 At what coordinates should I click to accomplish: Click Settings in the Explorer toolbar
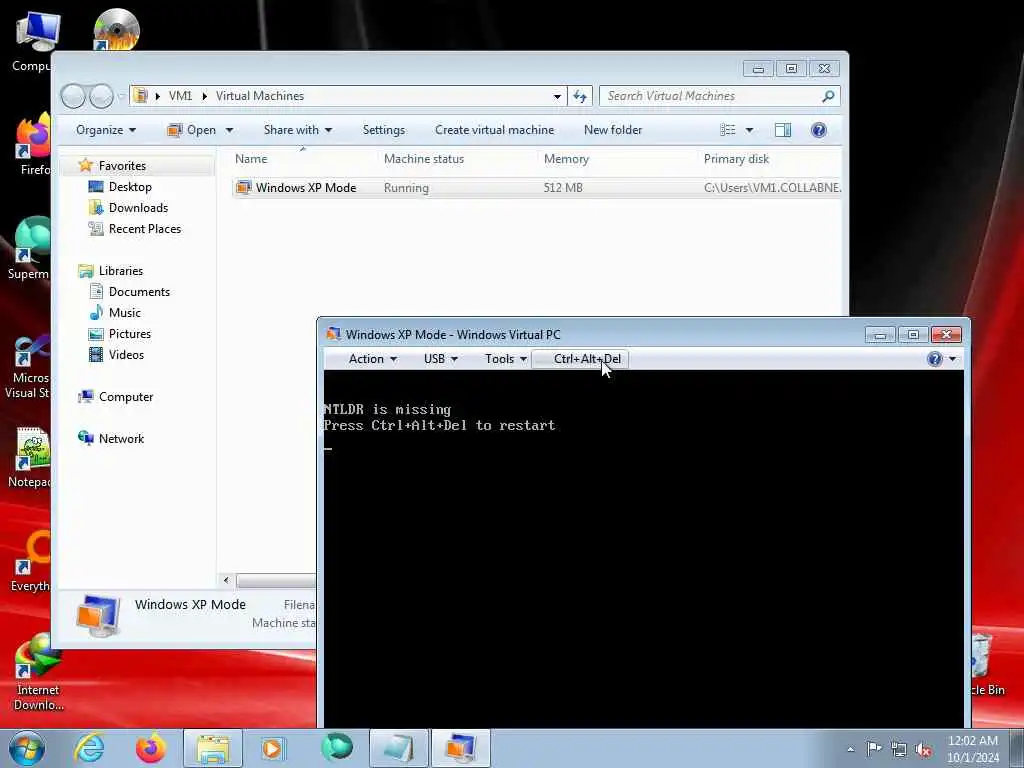pos(384,130)
